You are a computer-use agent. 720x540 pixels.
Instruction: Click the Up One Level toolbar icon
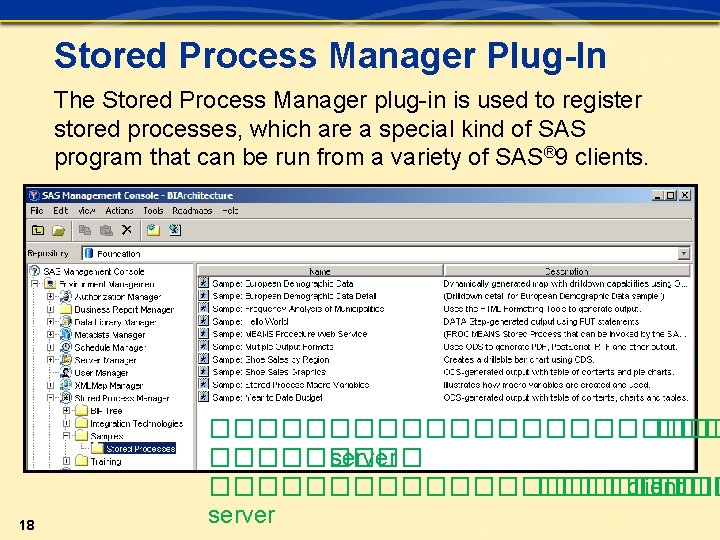pos(38,230)
